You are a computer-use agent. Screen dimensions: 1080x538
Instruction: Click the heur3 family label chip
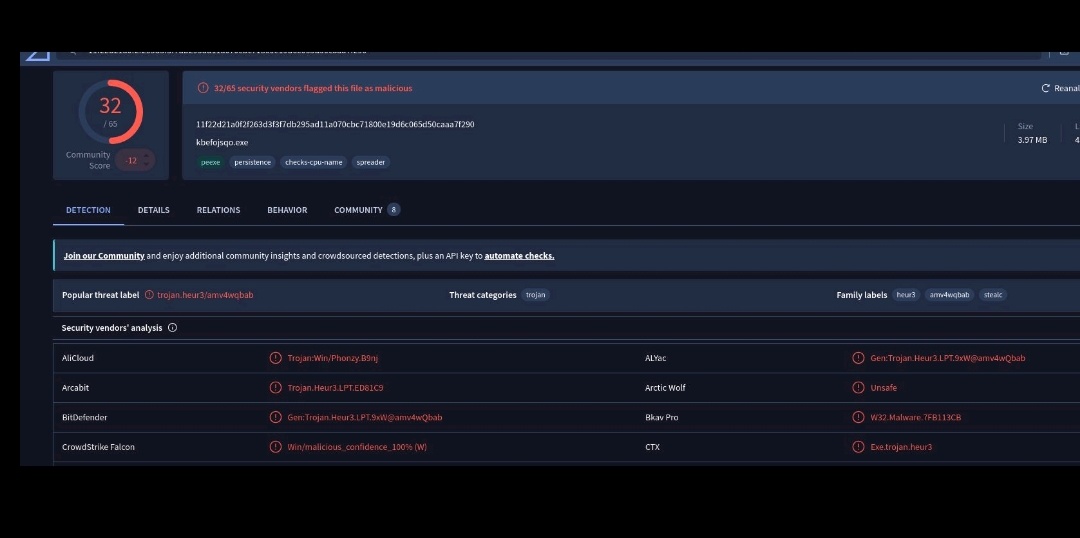[x=906, y=295]
